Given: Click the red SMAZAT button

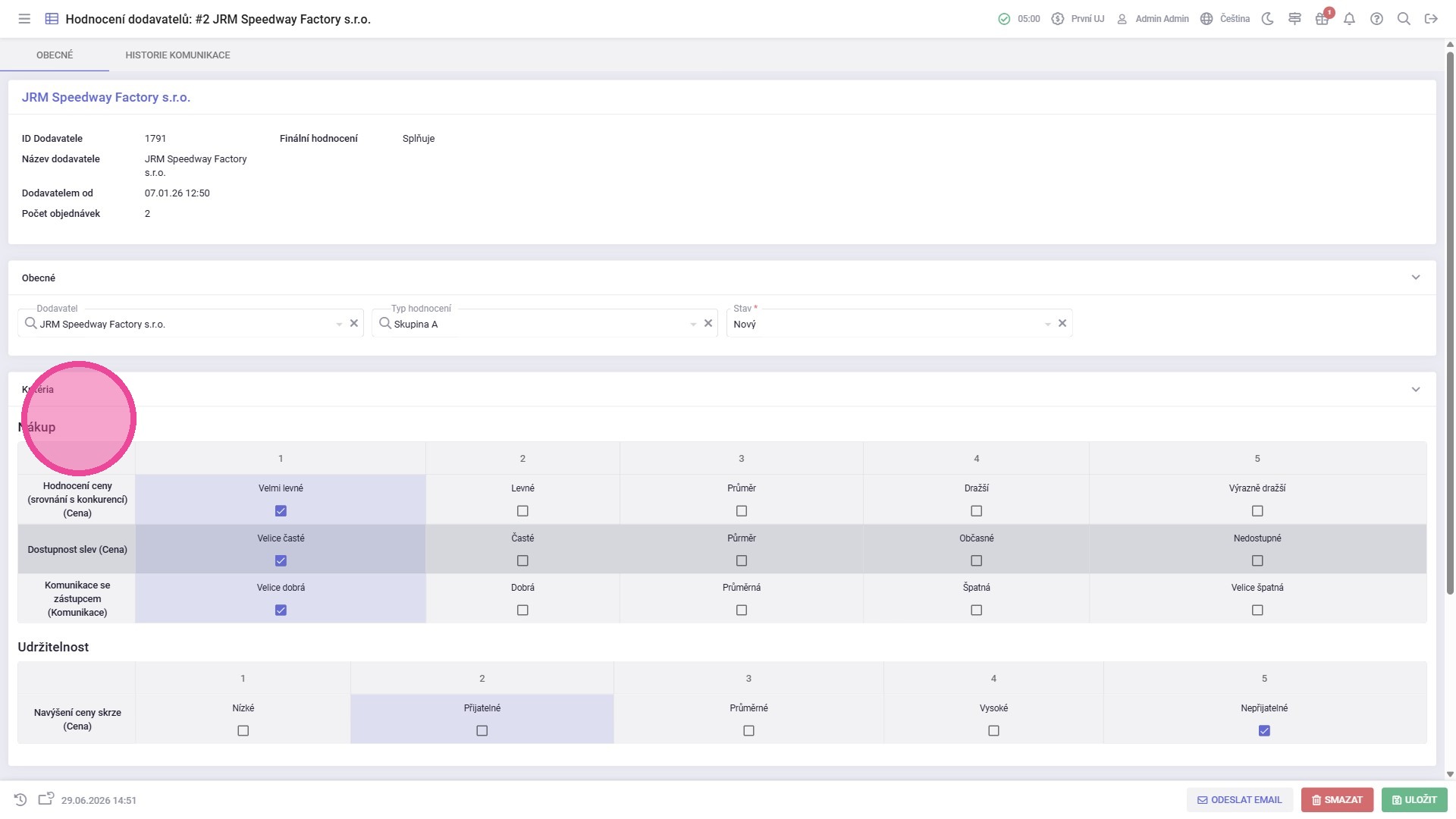Looking at the screenshot, I should point(1337,800).
